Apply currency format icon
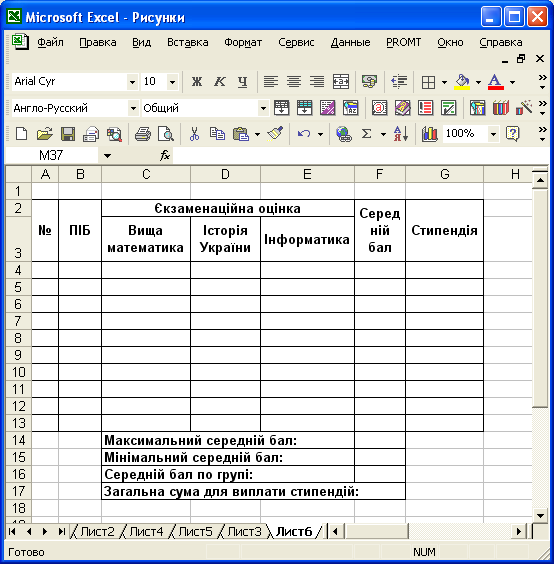554x564 pixels. click(x=369, y=82)
